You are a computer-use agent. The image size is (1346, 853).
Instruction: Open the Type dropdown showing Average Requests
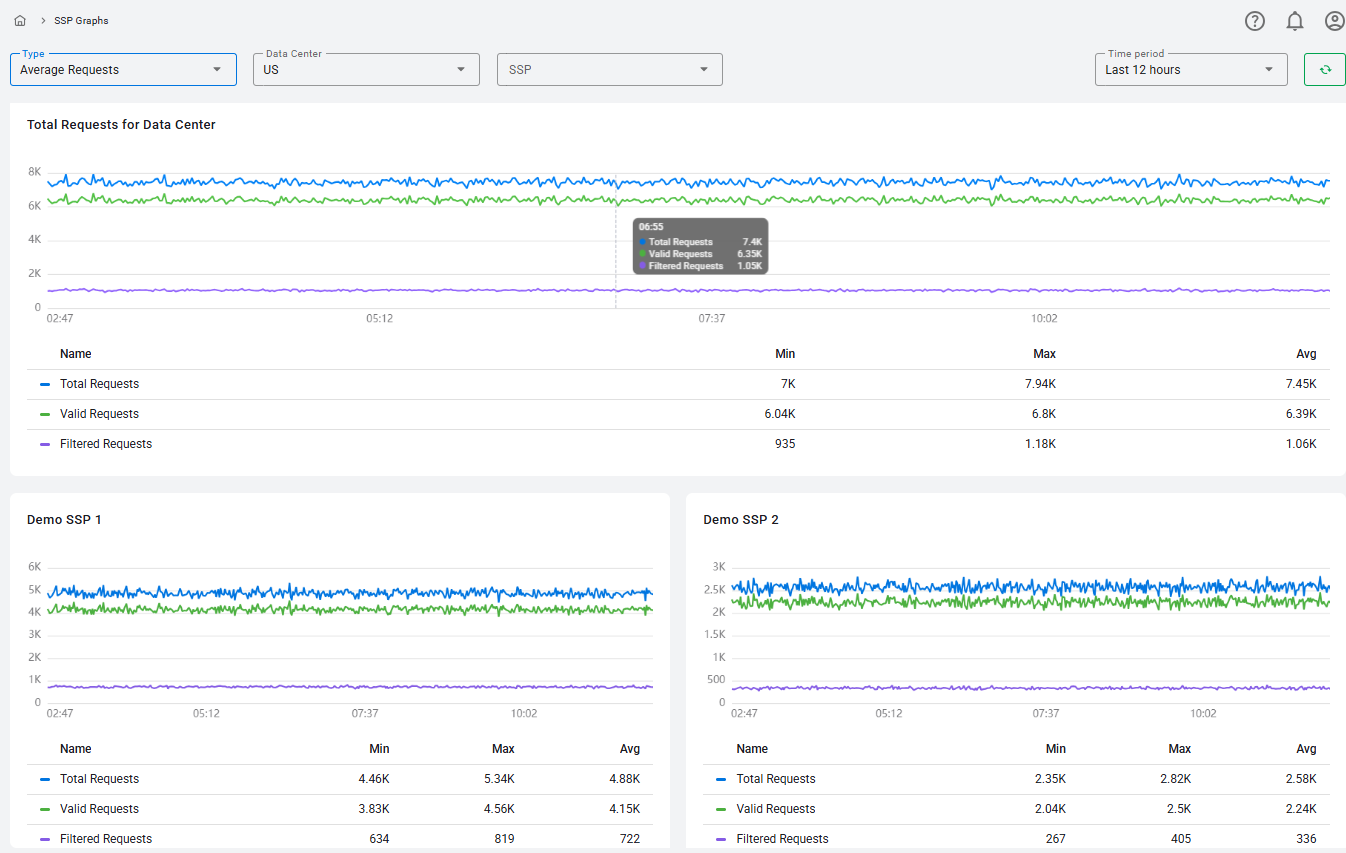click(123, 70)
